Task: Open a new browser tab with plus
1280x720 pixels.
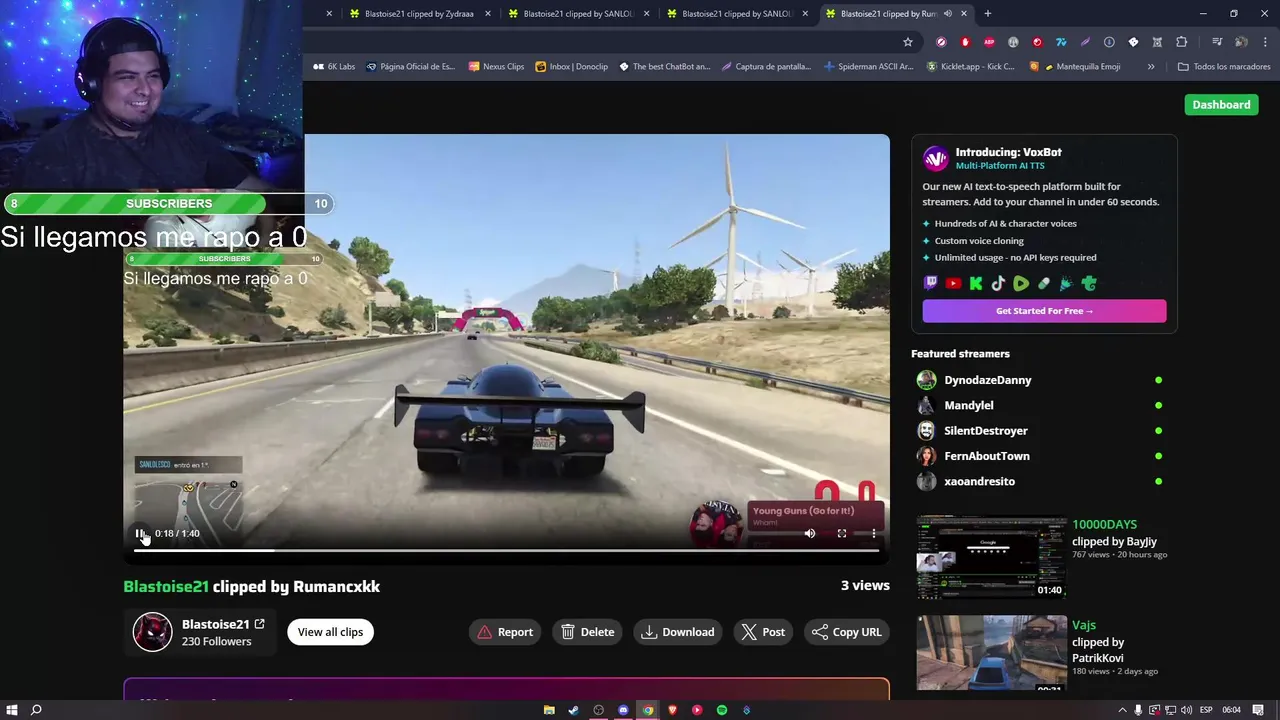Action: click(x=988, y=14)
